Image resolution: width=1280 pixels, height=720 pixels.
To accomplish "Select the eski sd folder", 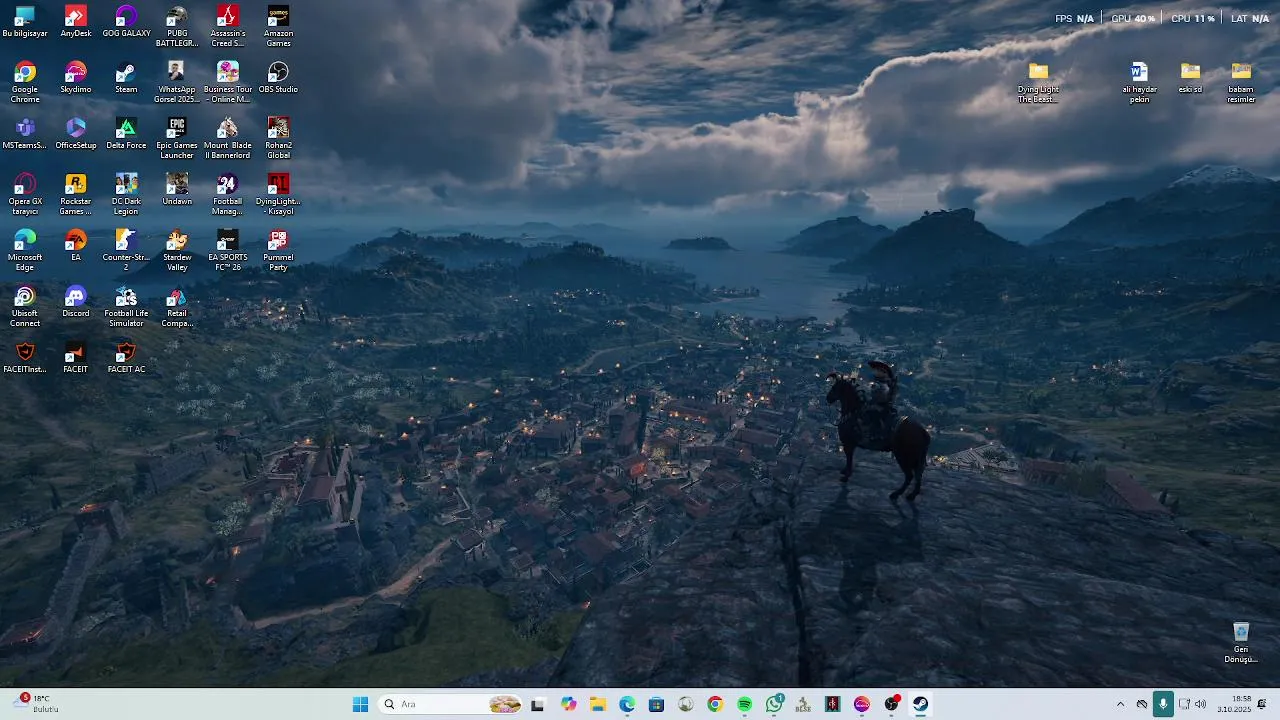I will (1190, 78).
